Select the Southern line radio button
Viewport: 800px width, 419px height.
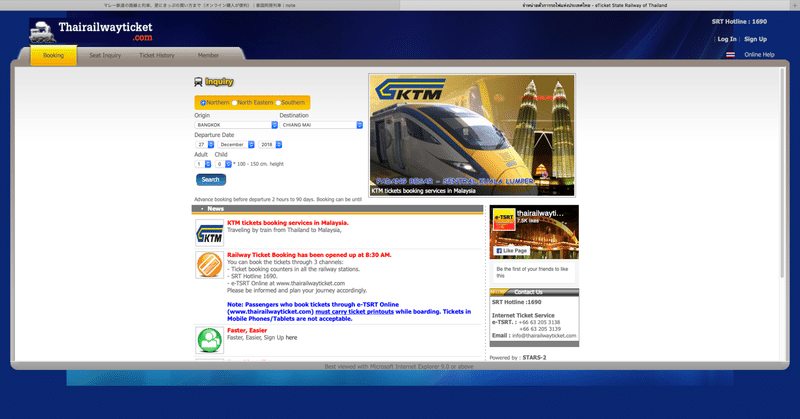pyautogui.click(x=278, y=103)
